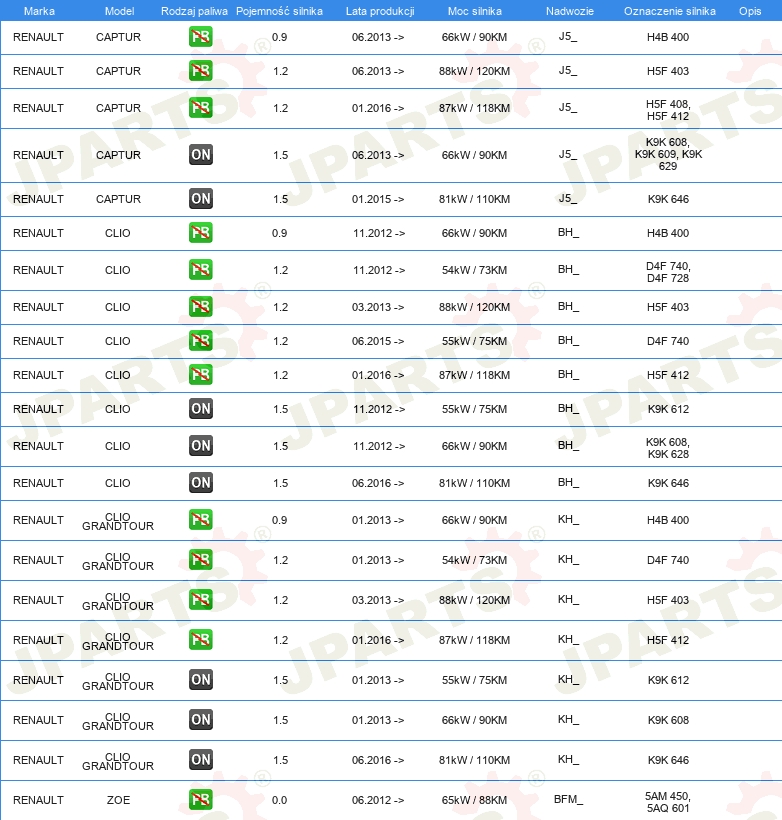Viewport: 782px width, 820px height.
Task: Select RENAULT cell in the ZOE row
Action: (38, 800)
